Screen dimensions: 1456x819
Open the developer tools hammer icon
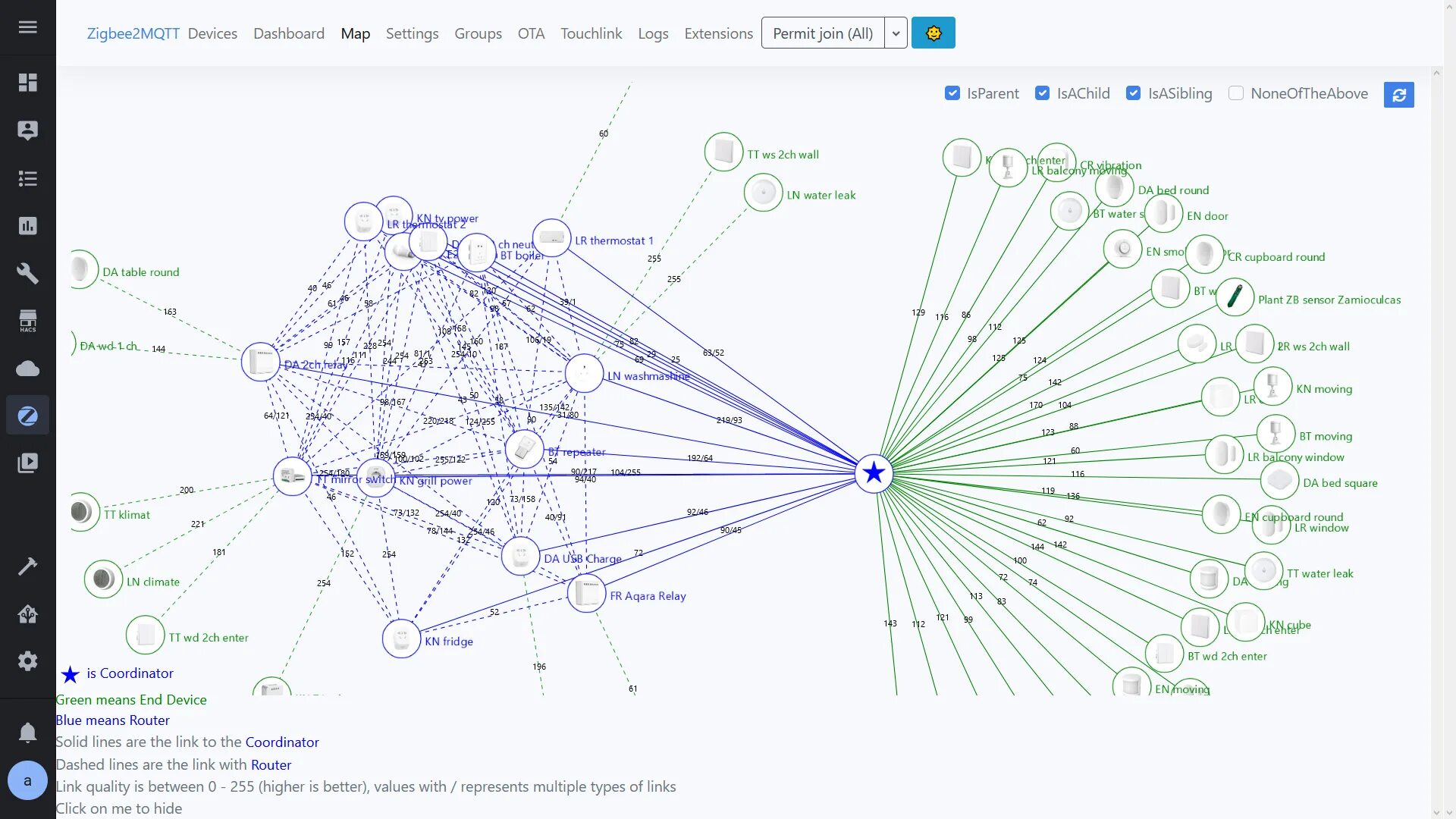(x=27, y=566)
